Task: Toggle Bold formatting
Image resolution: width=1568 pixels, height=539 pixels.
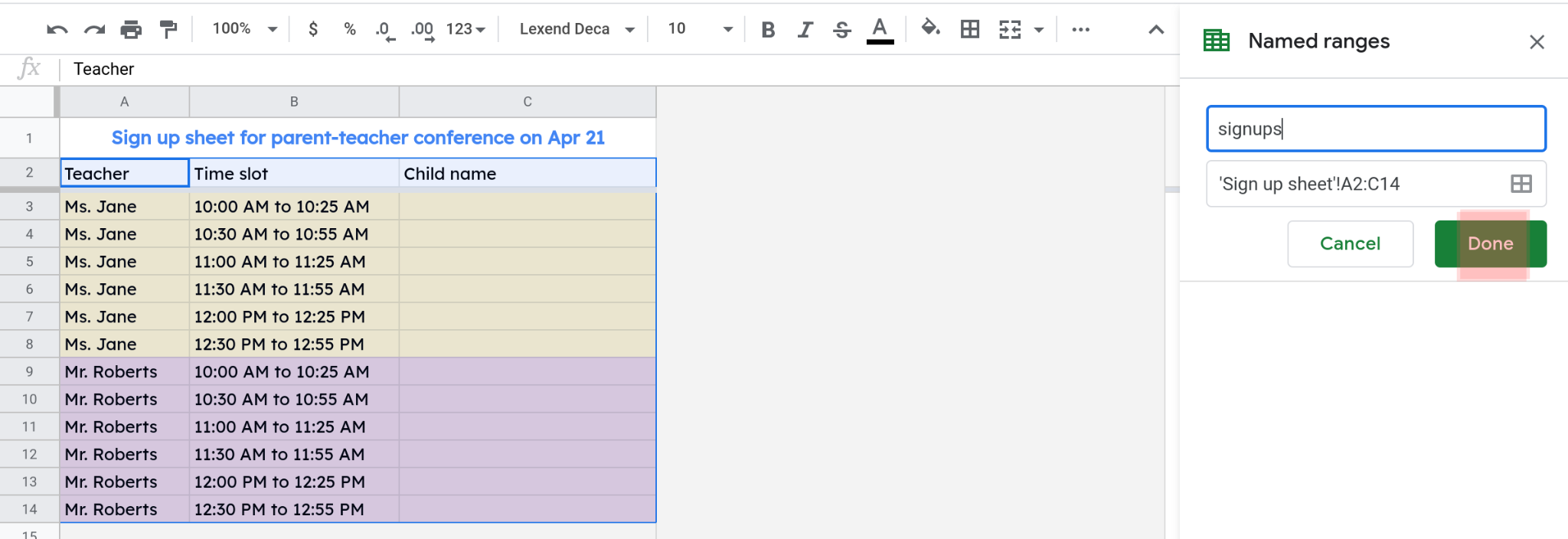Action: [768, 30]
